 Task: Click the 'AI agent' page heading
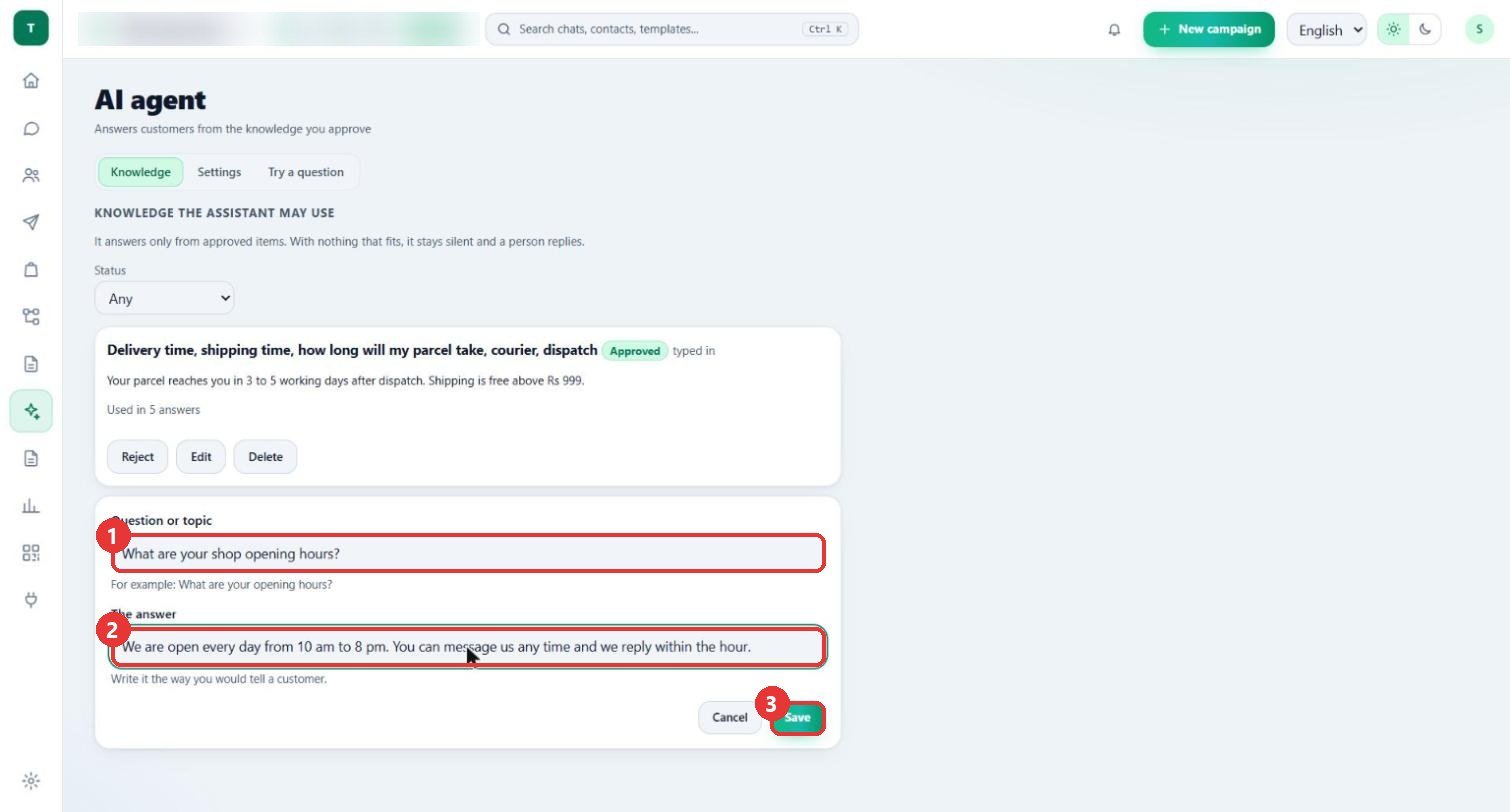[150, 100]
